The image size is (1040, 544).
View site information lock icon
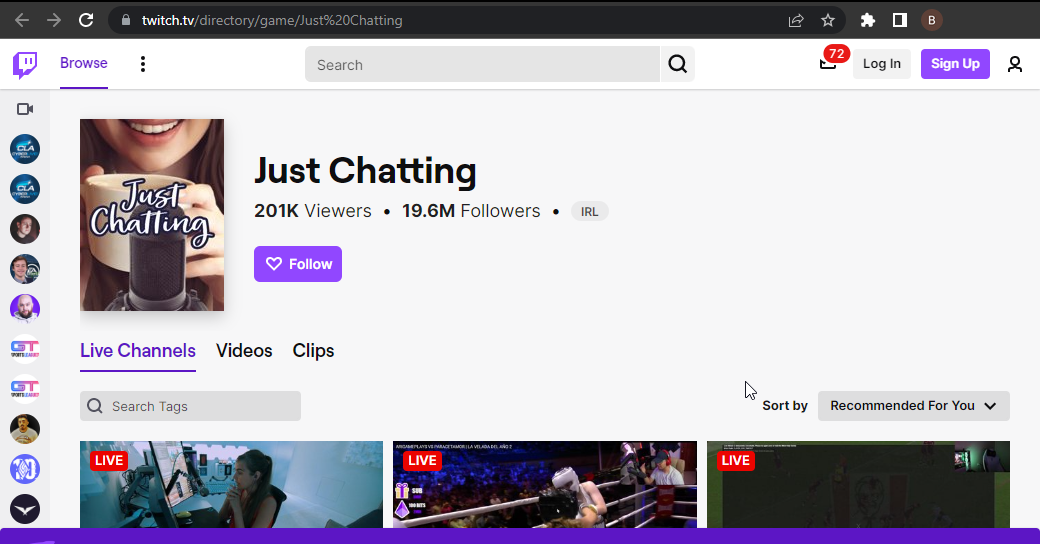(x=126, y=21)
